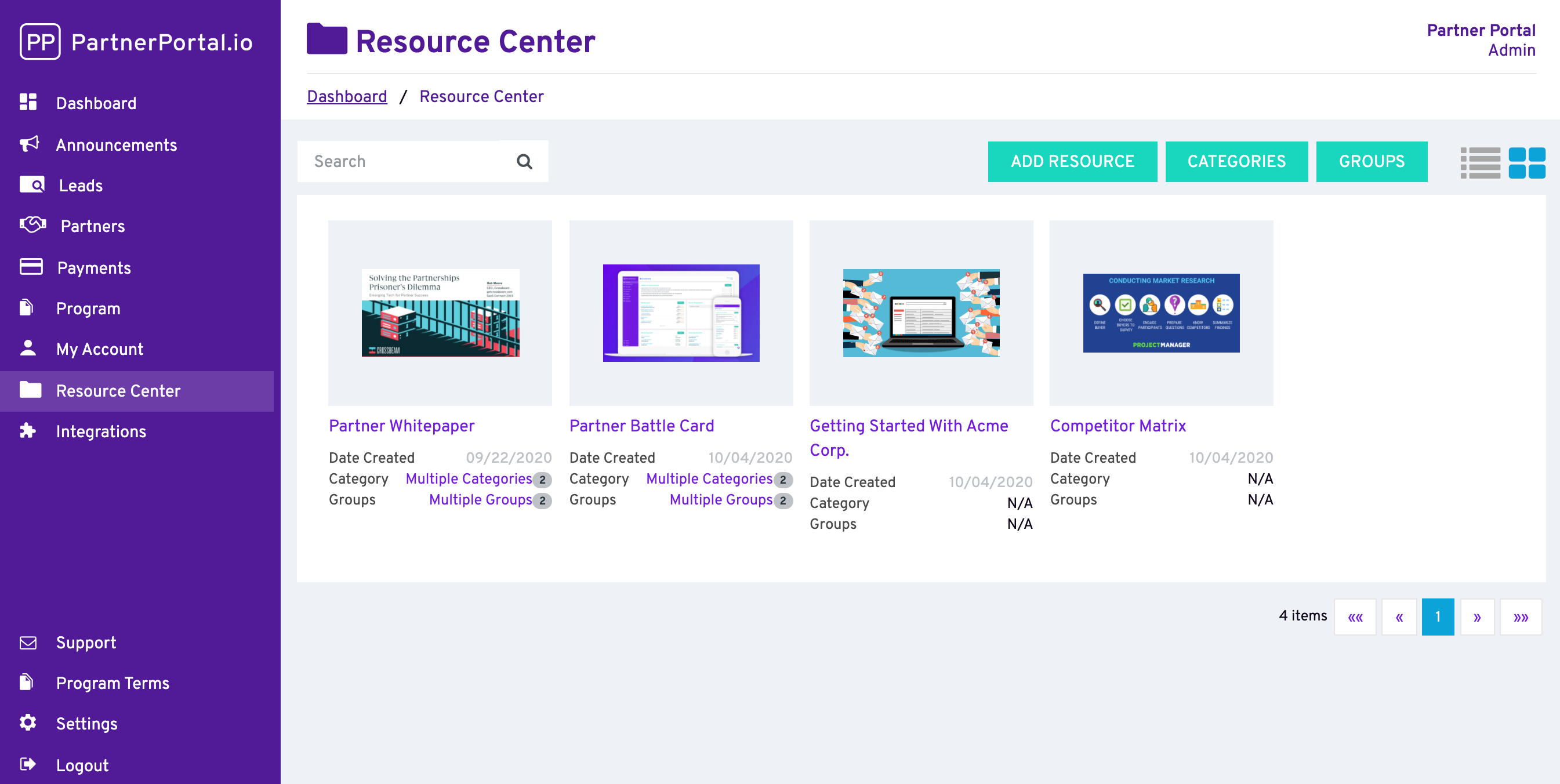Open the Dashboard grid icon in sidebar

click(28, 102)
